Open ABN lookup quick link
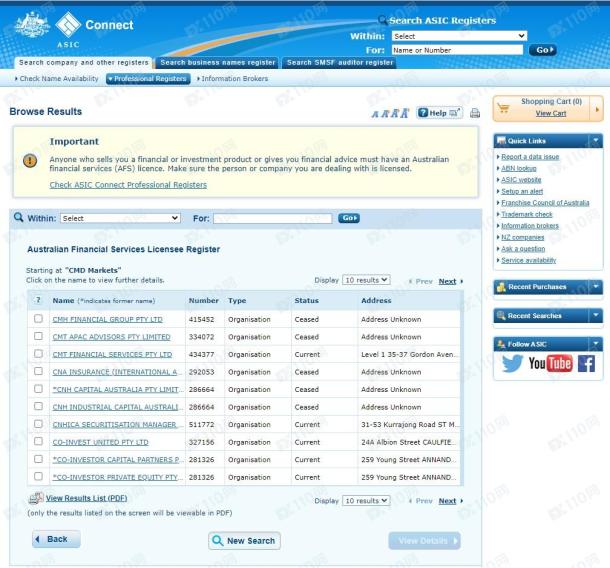 519,168
